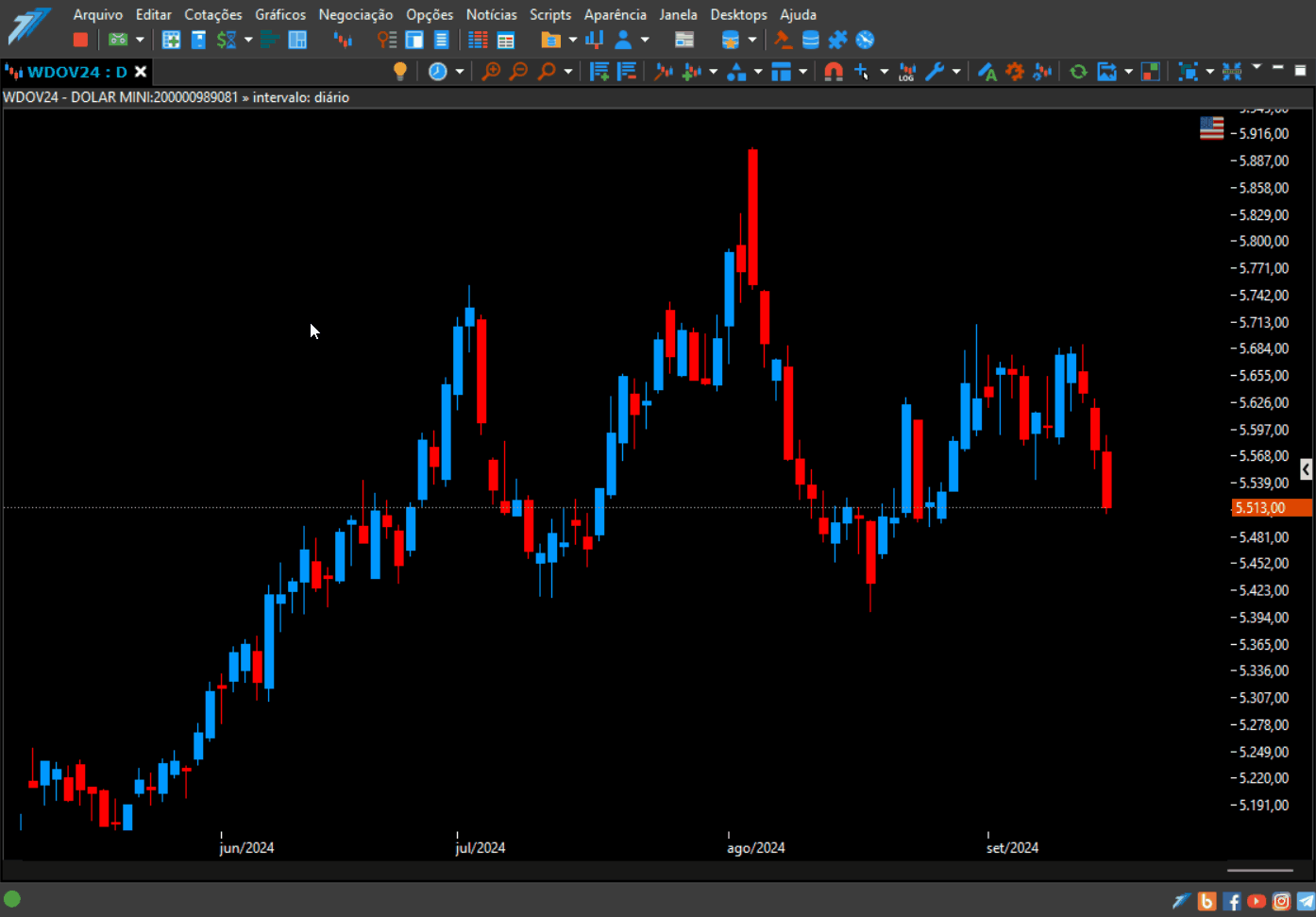Expand the clock interval dropdown arrow
The width and height of the screenshot is (1316, 917).
tap(460, 72)
